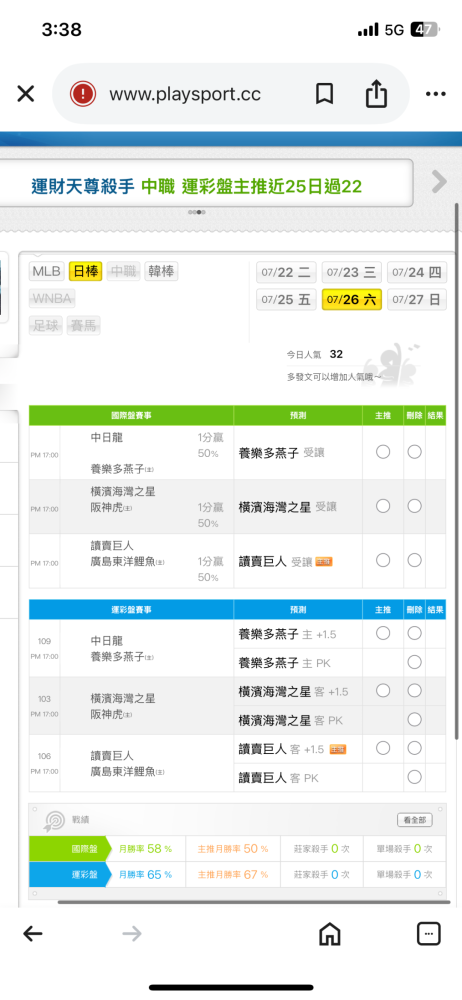462x1000 pixels.
Task: Tap the red site security warning icon
Action: (x=83, y=94)
